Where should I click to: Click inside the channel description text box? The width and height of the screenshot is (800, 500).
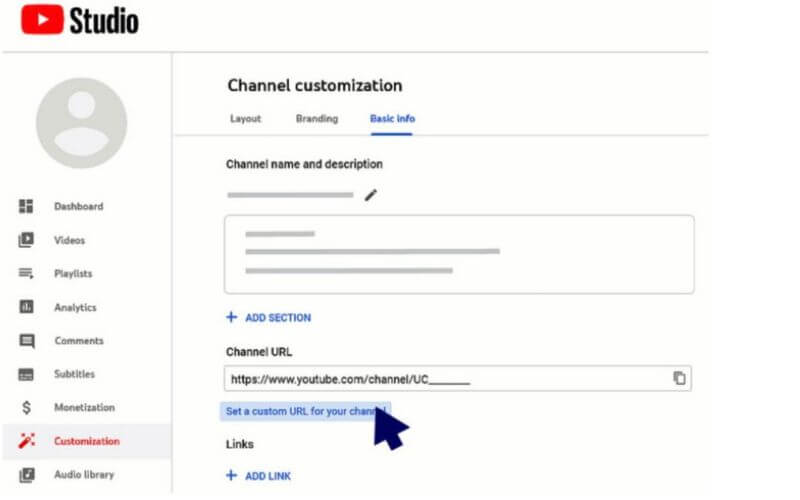[459, 254]
